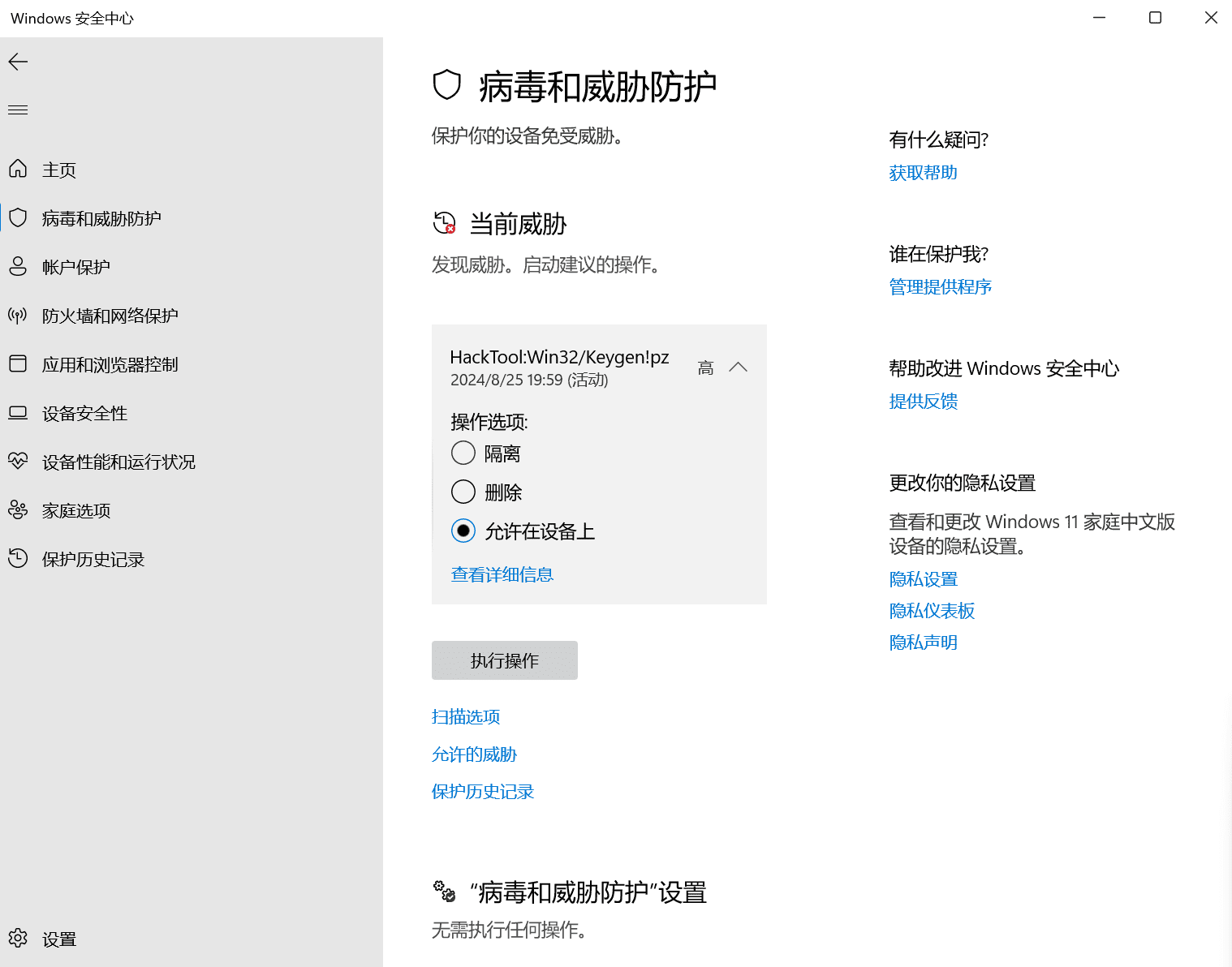Open 家庭选项 in sidebar

[x=76, y=510]
